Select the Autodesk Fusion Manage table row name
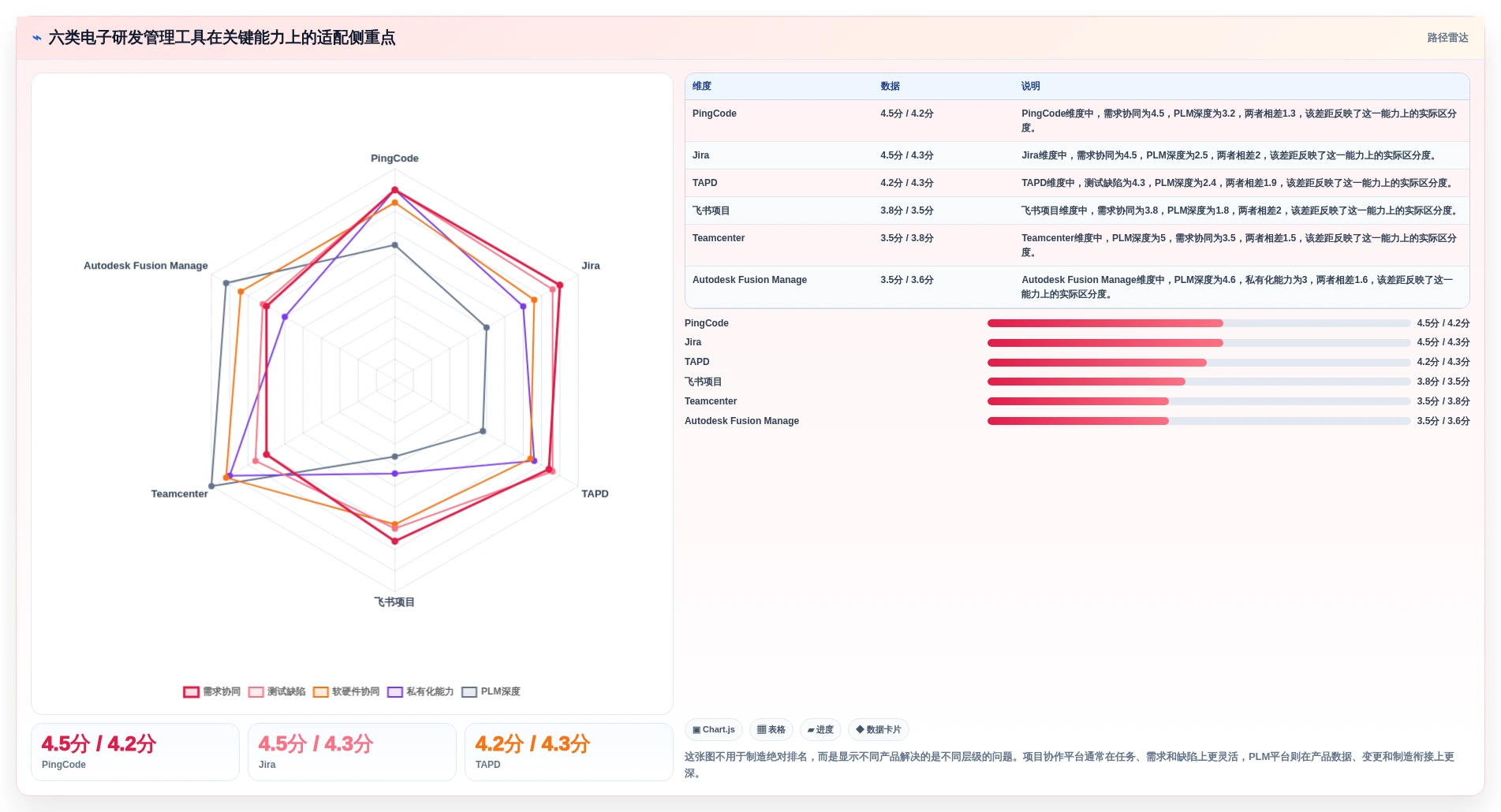Screen dimensions: 1501x812 tap(749, 280)
